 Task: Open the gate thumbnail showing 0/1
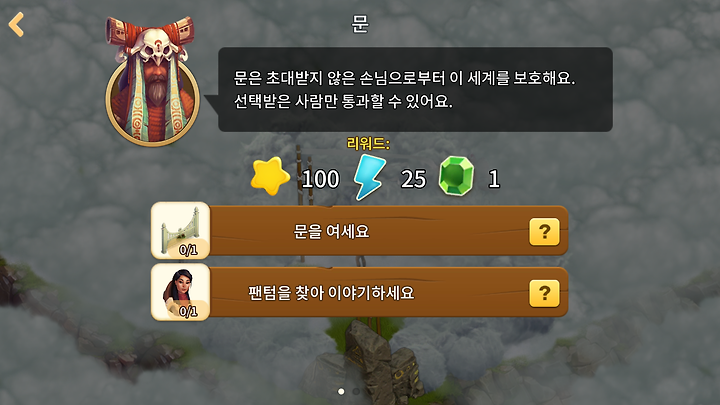(180, 231)
